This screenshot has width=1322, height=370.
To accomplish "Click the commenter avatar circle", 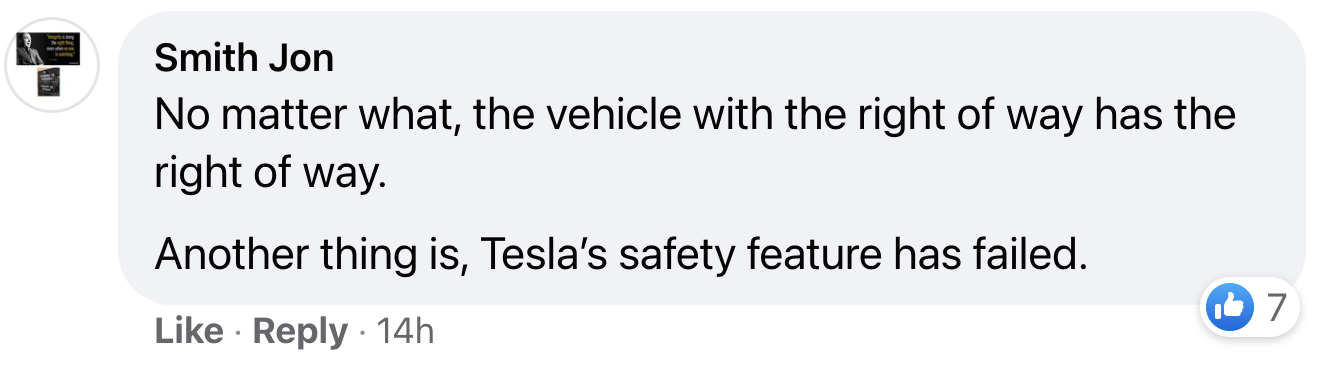I will [x=52, y=65].
